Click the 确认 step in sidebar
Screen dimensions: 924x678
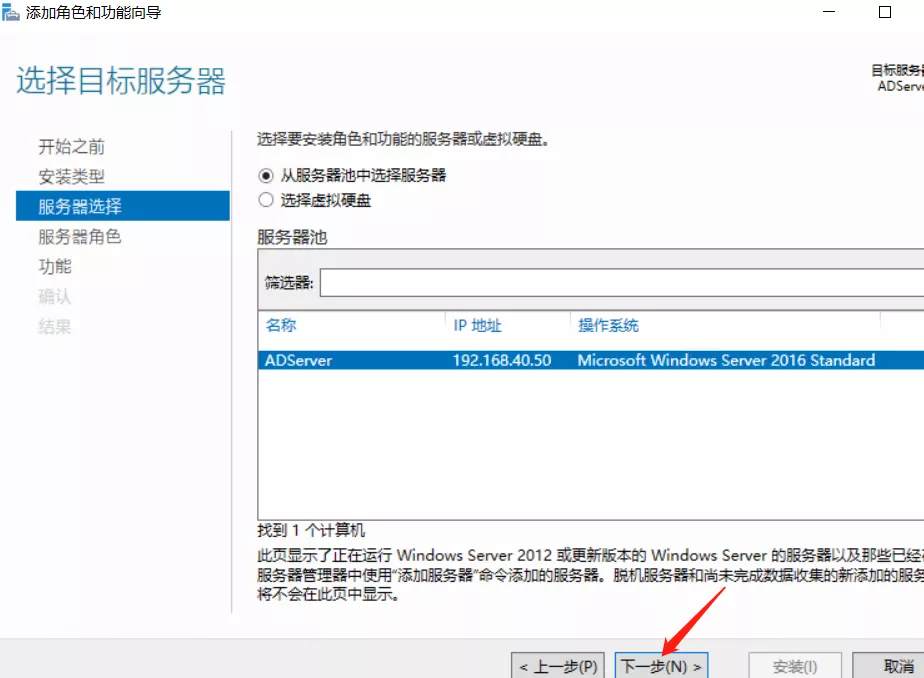click(55, 297)
